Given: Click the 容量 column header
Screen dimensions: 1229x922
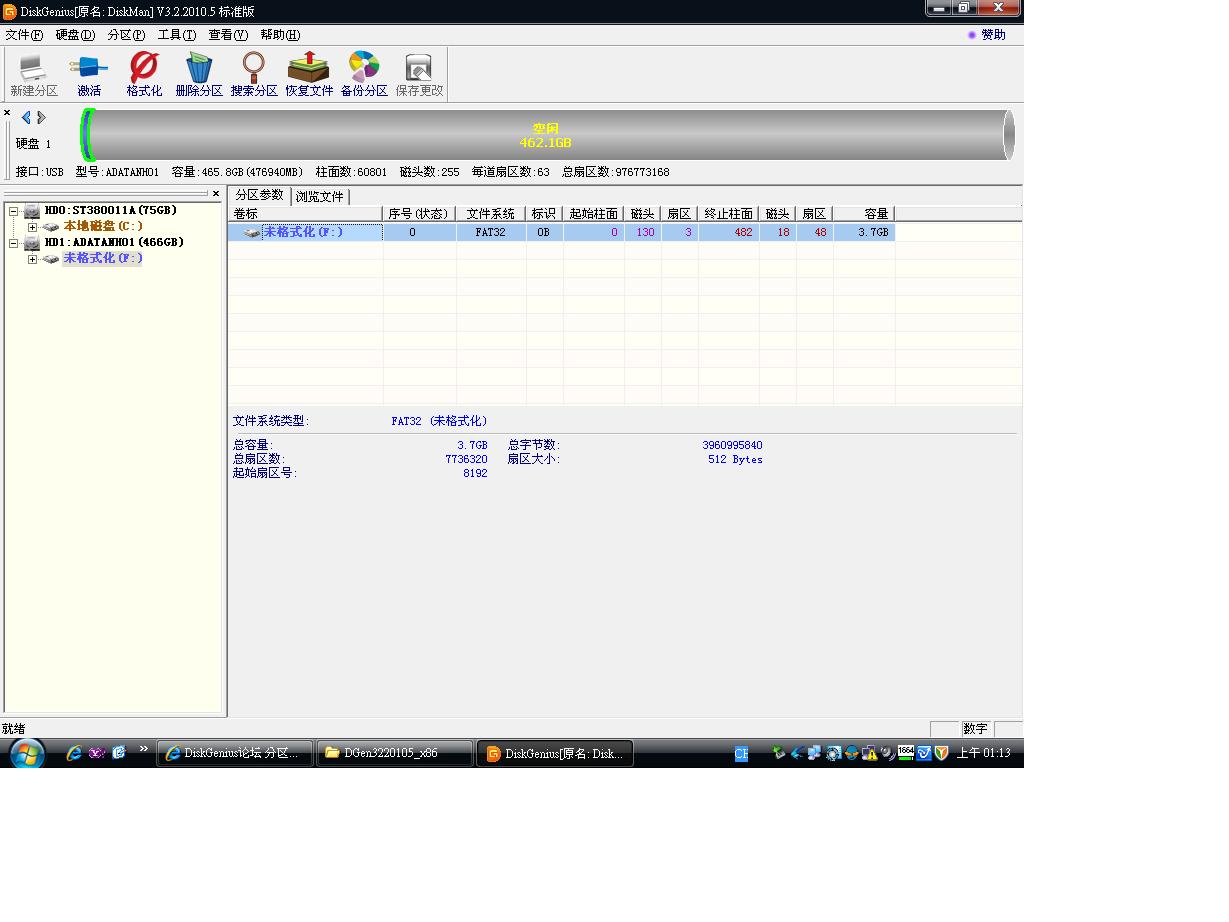Looking at the screenshot, I should click(x=864, y=214).
